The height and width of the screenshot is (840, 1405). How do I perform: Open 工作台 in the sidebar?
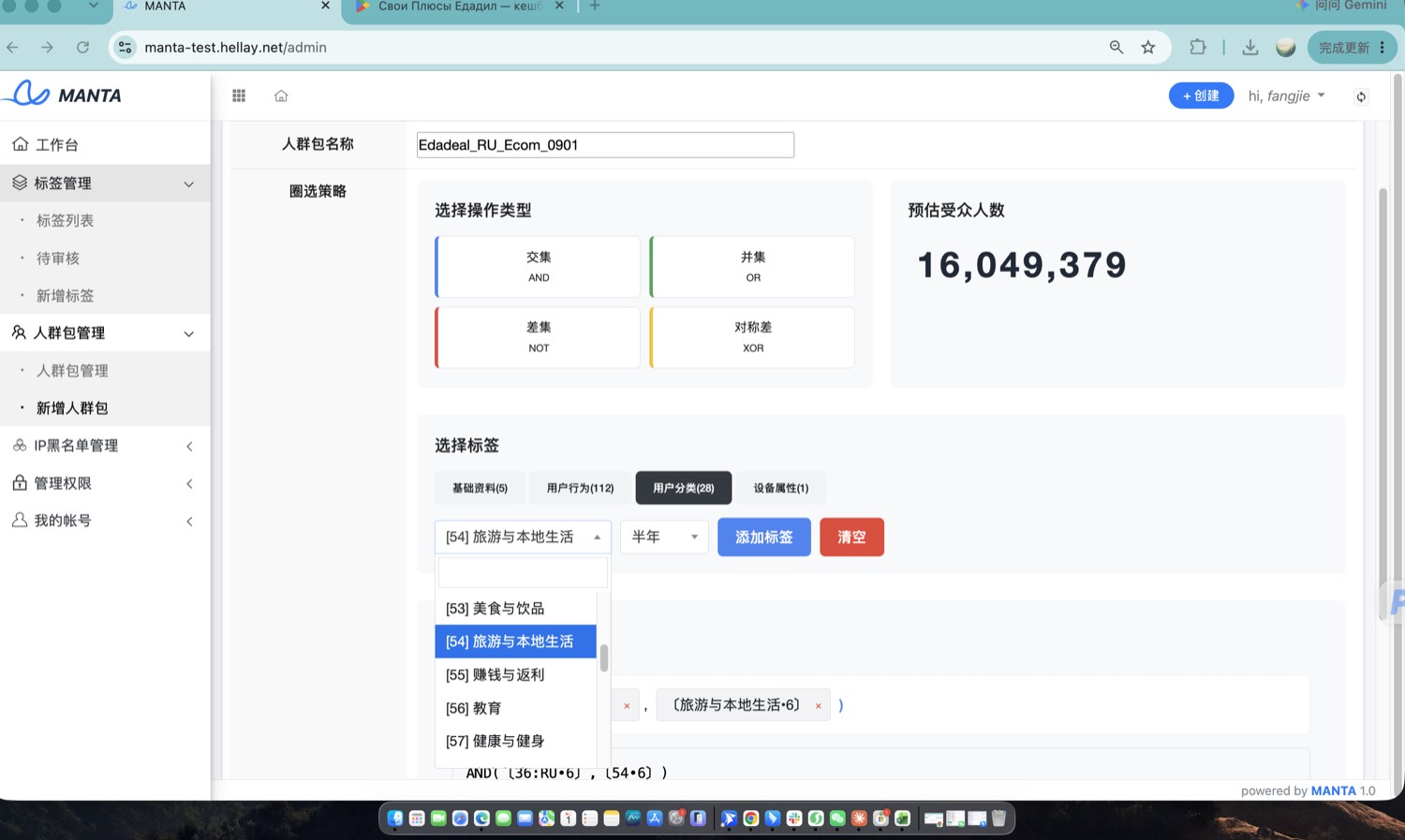pos(105,144)
